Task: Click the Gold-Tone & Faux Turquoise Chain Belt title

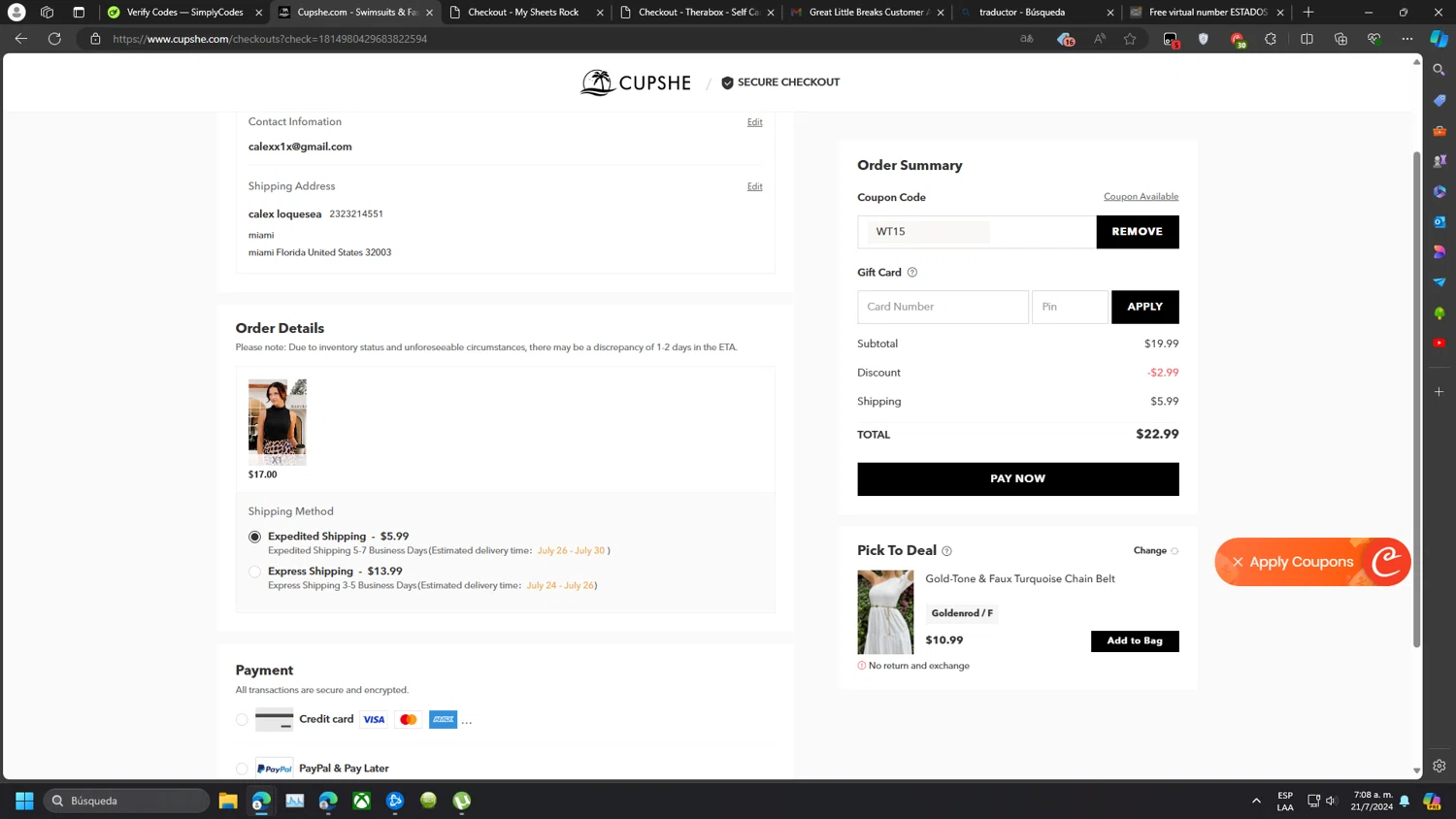Action: [x=1020, y=578]
